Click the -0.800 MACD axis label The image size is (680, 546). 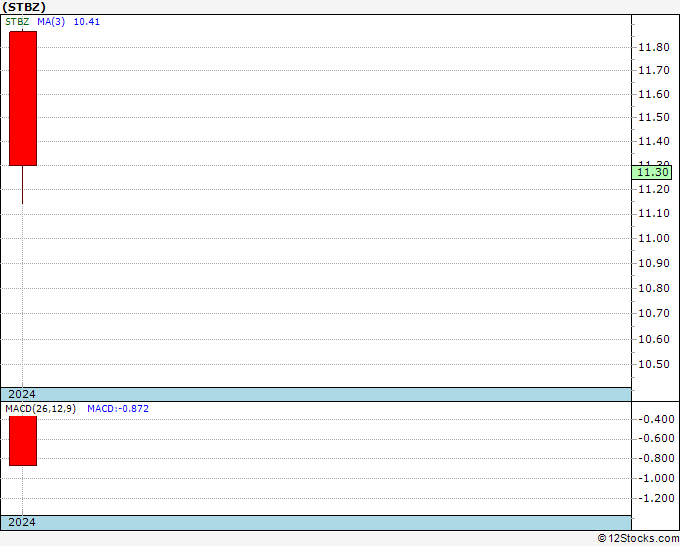coord(656,458)
